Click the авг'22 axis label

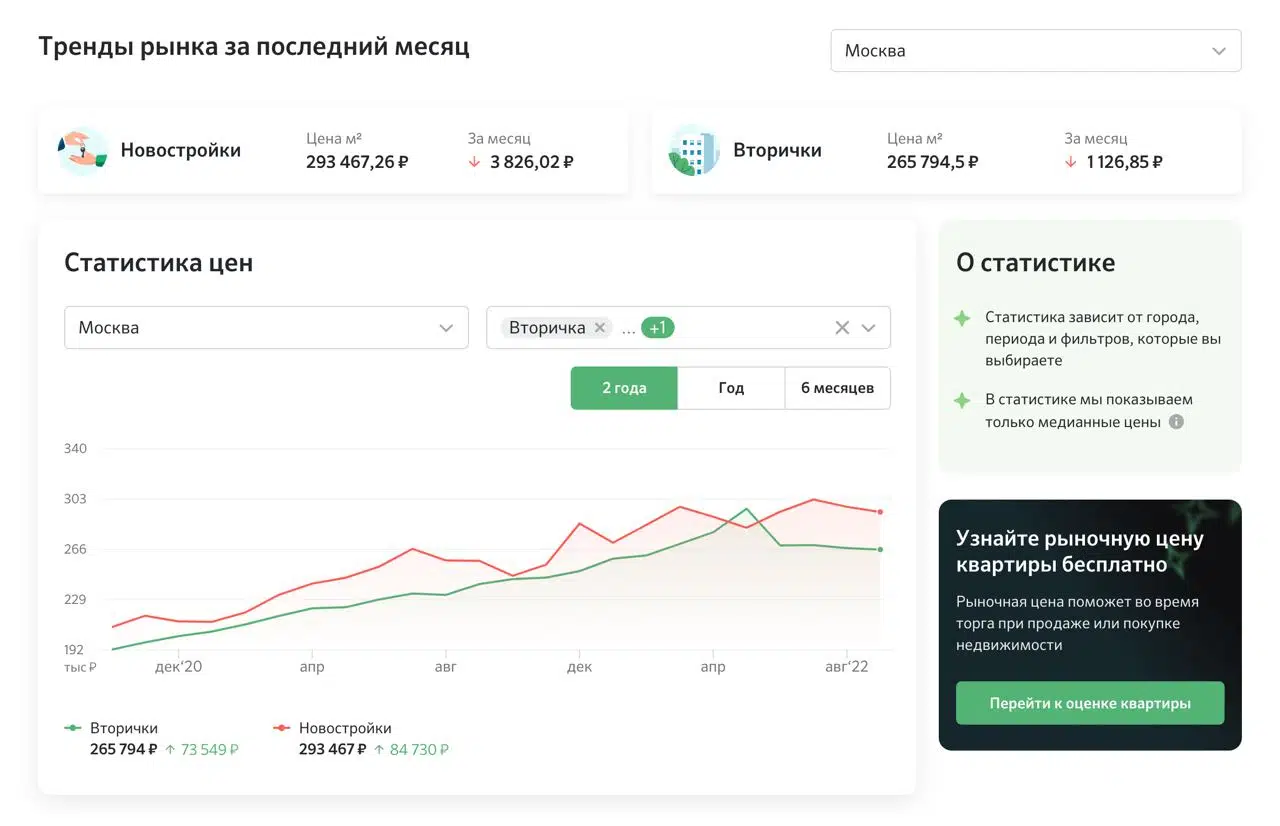click(x=847, y=667)
